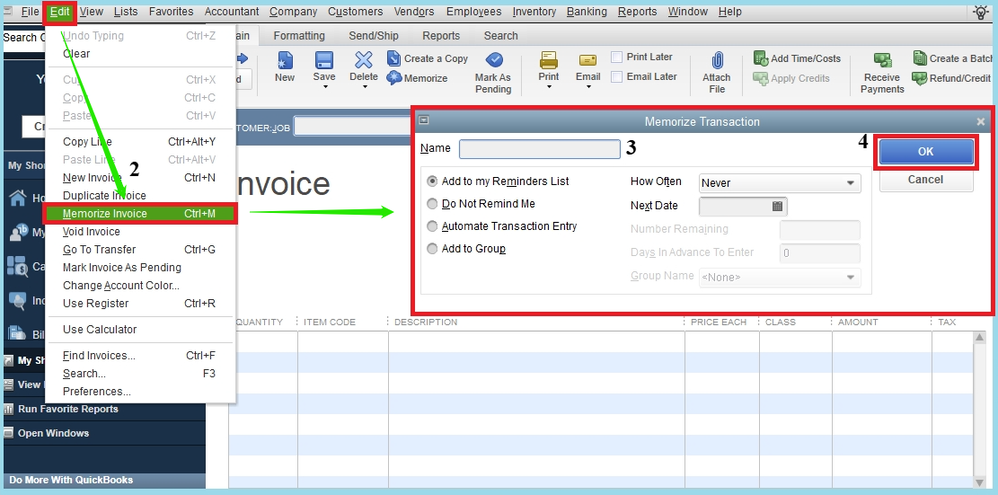Choose Memorize Invoice from Edit menu
The height and width of the screenshot is (495, 998).
(x=141, y=214)
